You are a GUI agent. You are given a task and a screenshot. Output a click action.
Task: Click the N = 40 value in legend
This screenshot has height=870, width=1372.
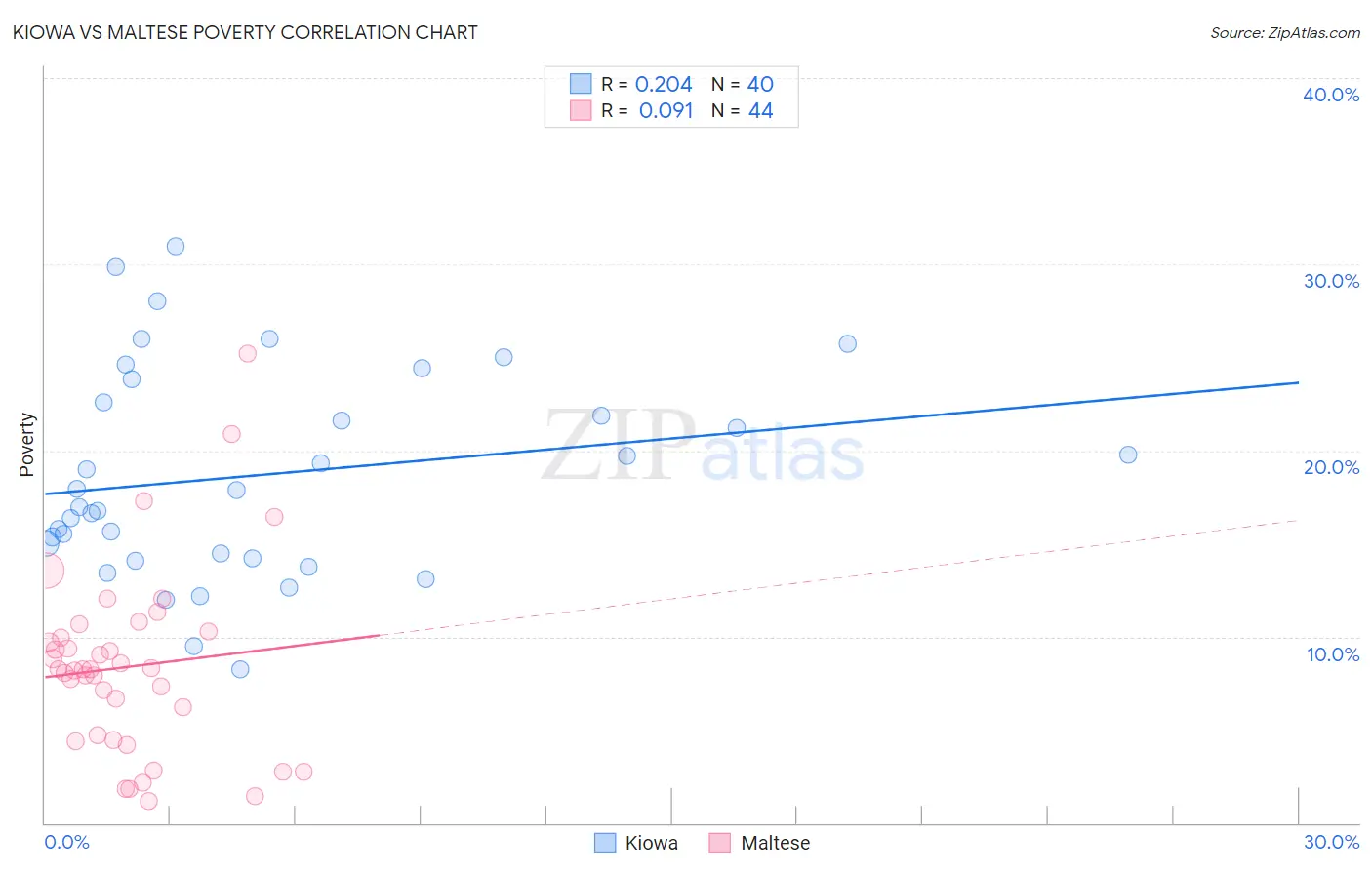pos(742,84)
